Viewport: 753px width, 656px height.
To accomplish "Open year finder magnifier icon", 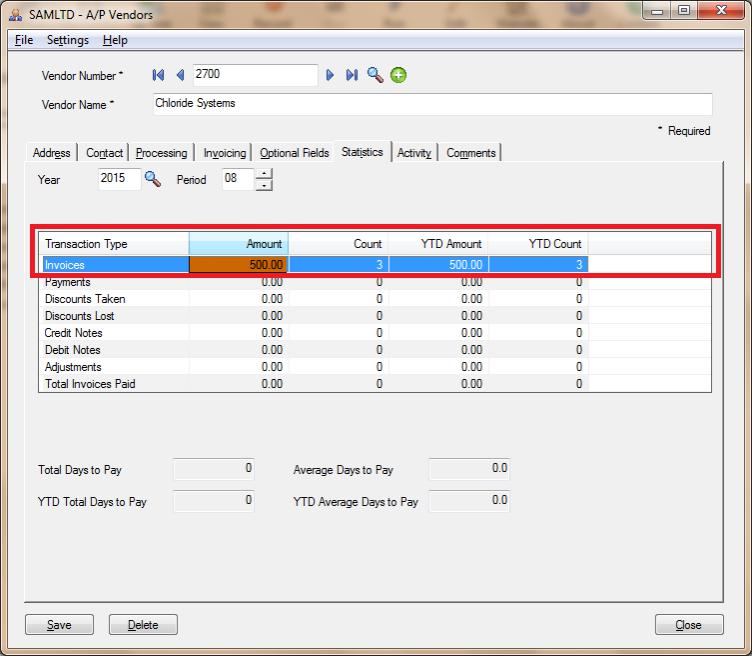I will (153, 179).
